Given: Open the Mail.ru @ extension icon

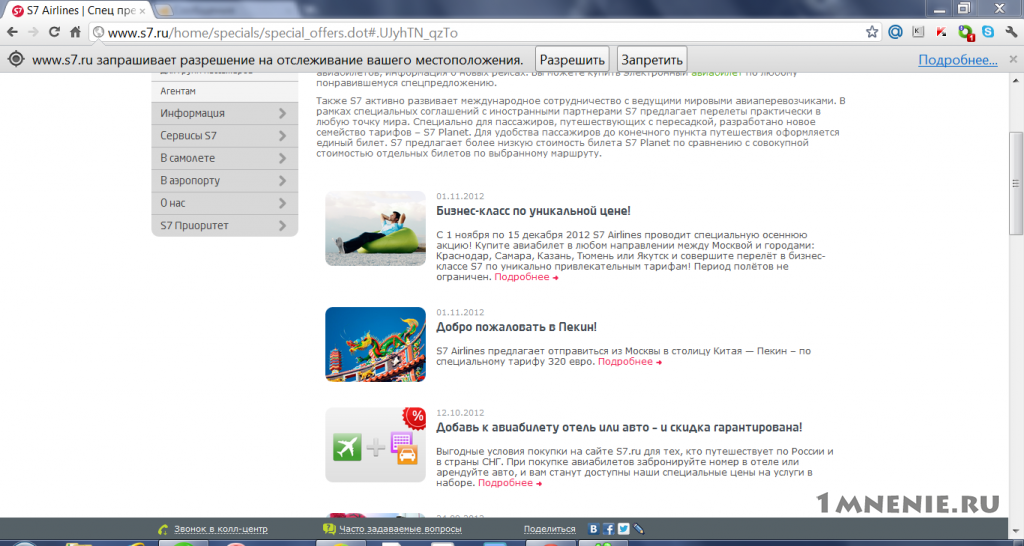Looking at the screenshot, I should tap(895, 32).
